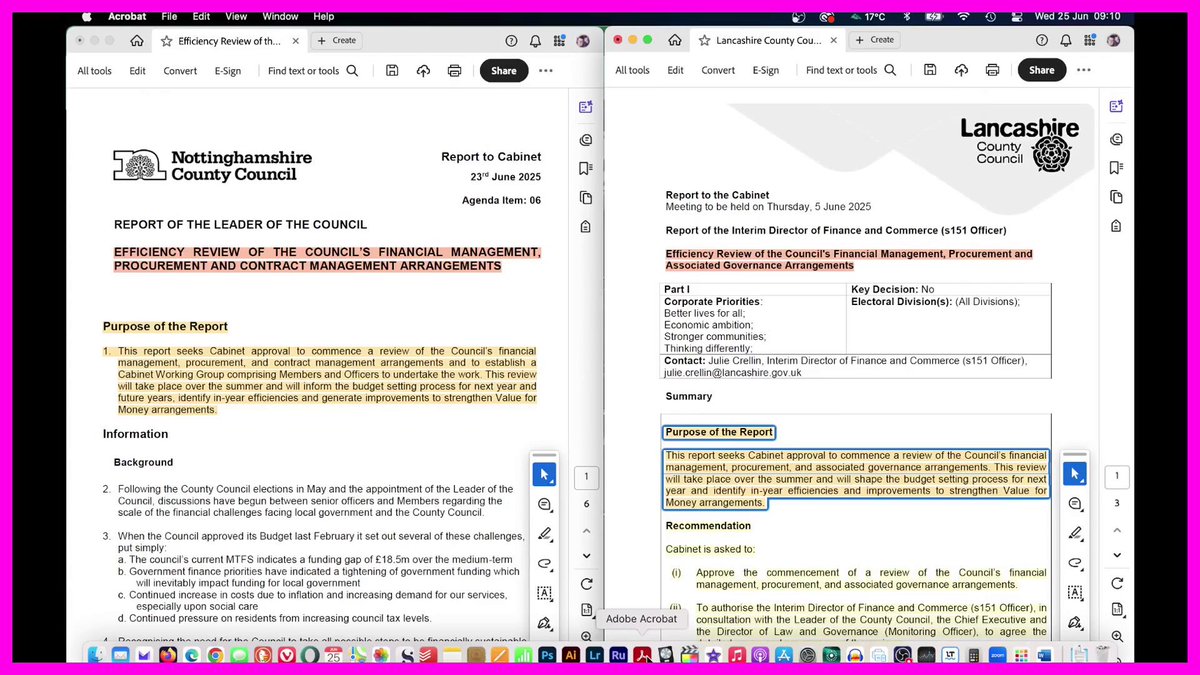This screenshot has height=675, width=1200.
Task: Open Convert in left window toolbar
Action: pyautogui.click(x=181, y=71)
